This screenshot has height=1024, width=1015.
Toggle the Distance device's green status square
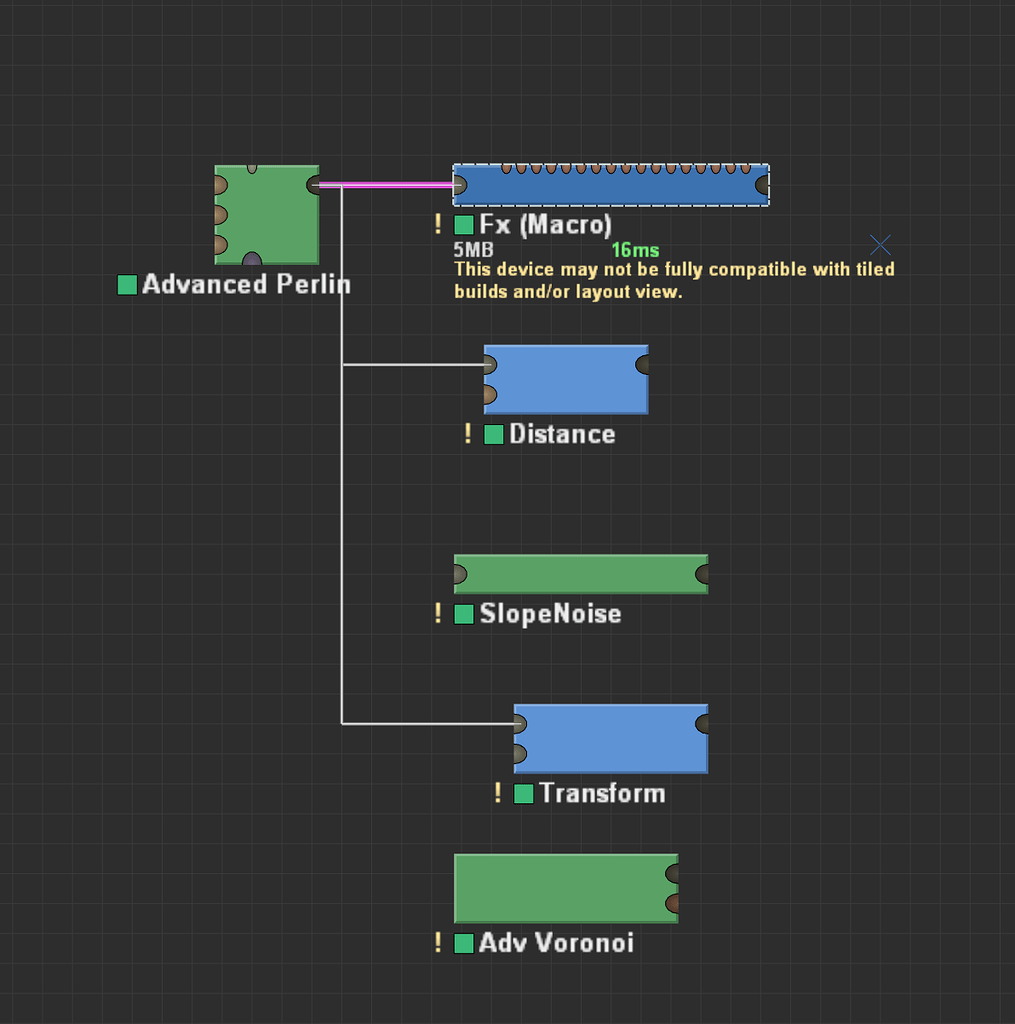[x=492, y=435]
